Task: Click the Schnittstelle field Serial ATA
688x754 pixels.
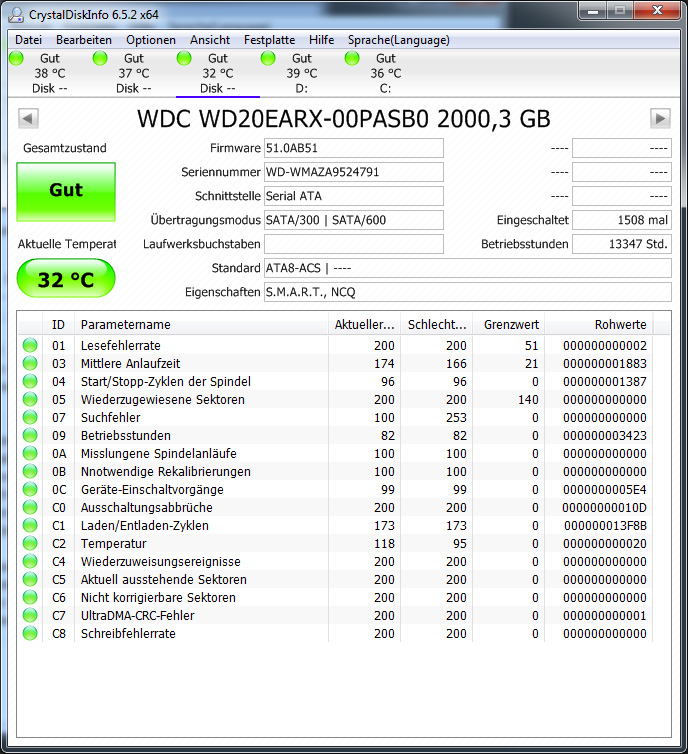Action: coord(353,196)
